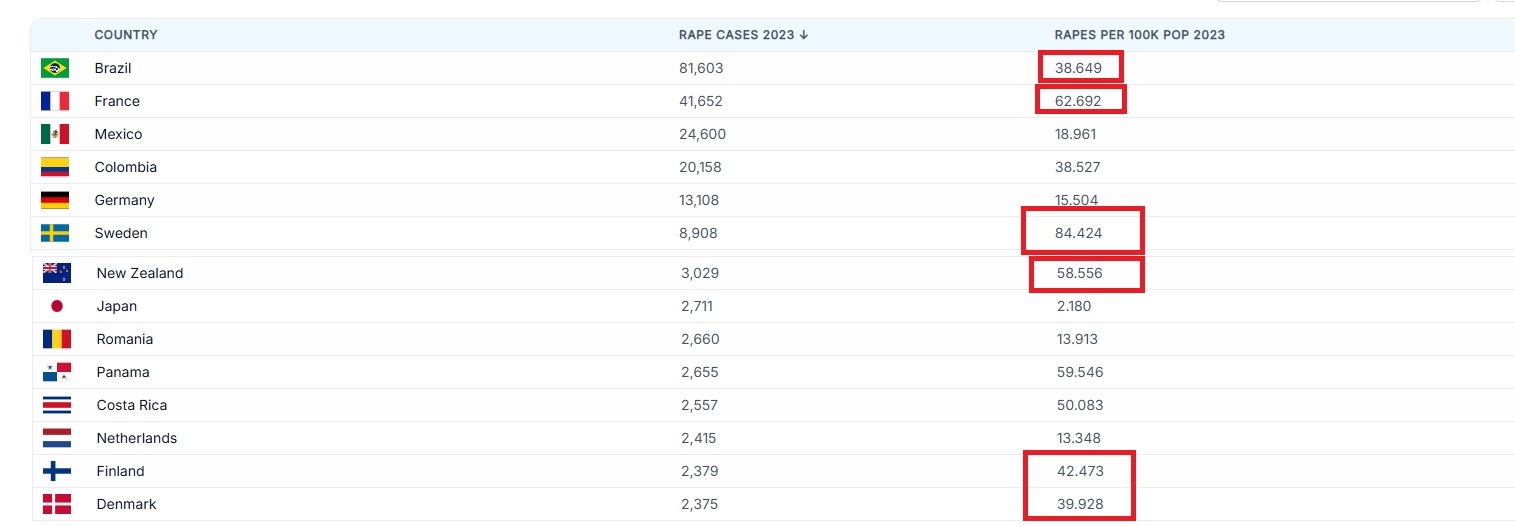1515x527 pixels.
Task: Click Colombia's case count 20,158
Action: pyautogui.click(x=700, y=167)
